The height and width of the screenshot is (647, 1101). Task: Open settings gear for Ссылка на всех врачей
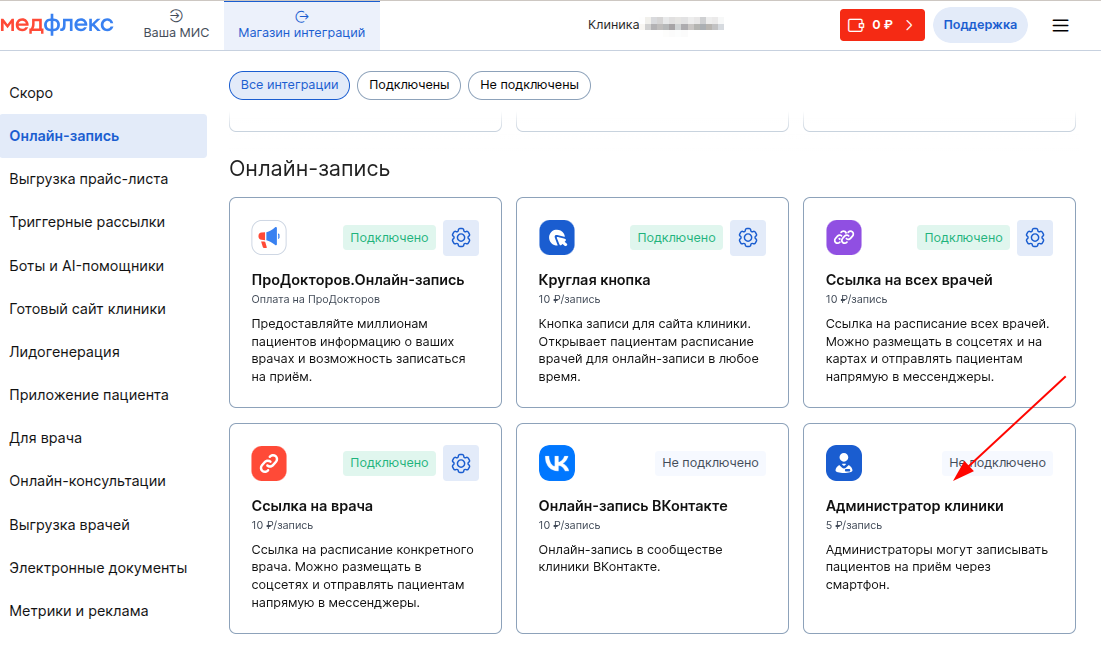click(1034, 238)
